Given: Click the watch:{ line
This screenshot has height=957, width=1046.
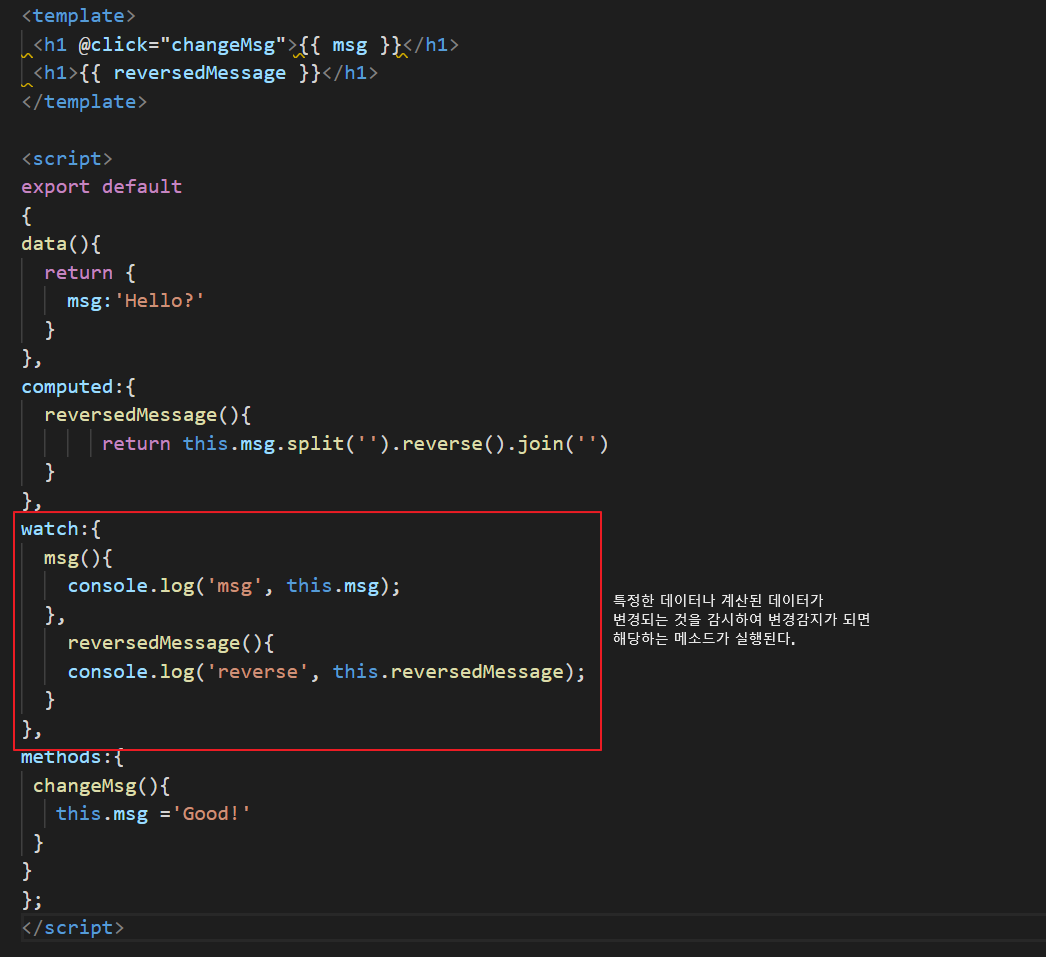Looking at the screenshot, I should (x=61, y=529).
